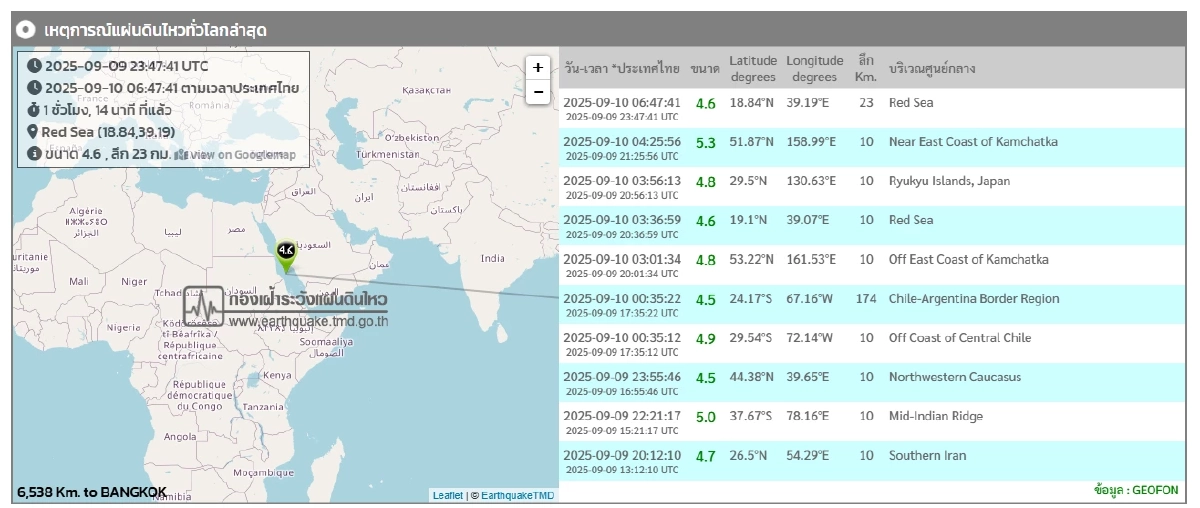Click location pin icon next to Red Sea

(x=33, y=132)
